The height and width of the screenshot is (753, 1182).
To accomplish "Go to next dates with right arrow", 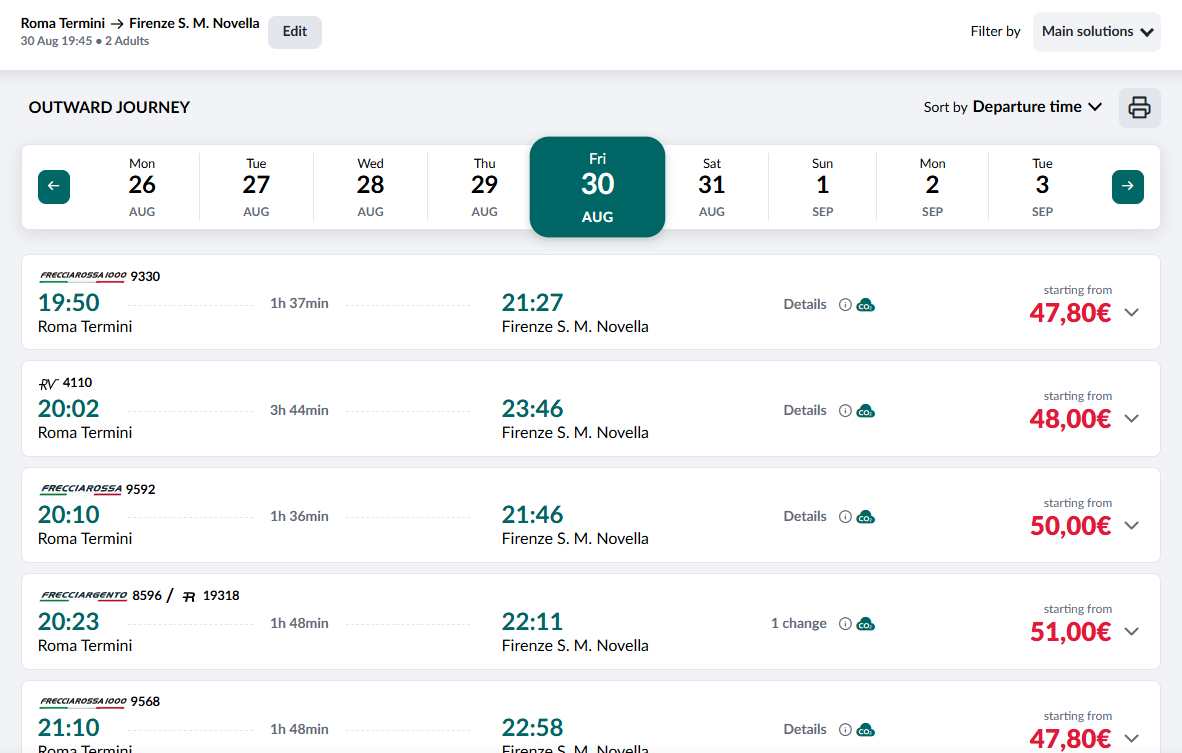I will (1128, 186).
